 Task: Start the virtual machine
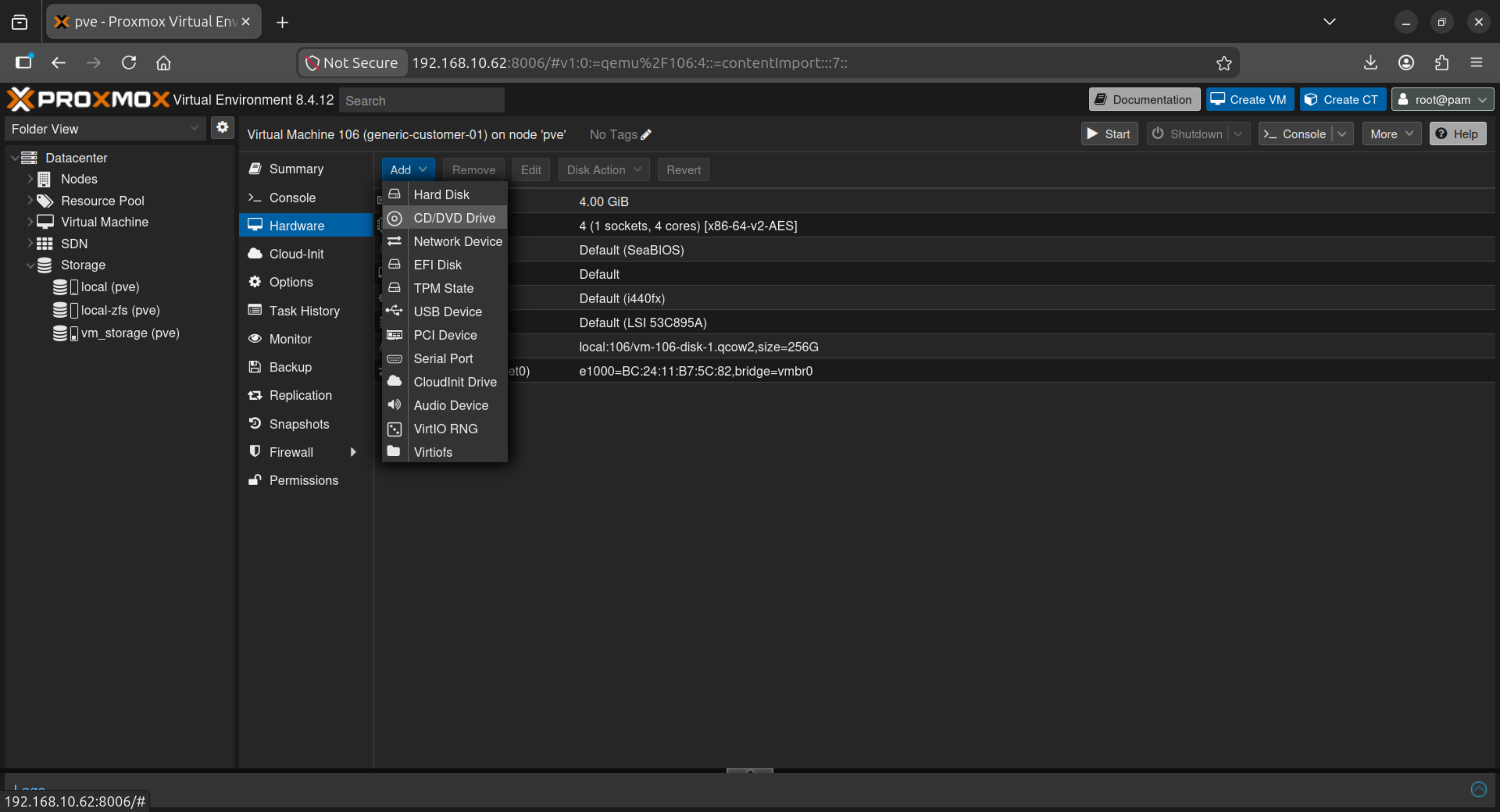pos(1109,134)
